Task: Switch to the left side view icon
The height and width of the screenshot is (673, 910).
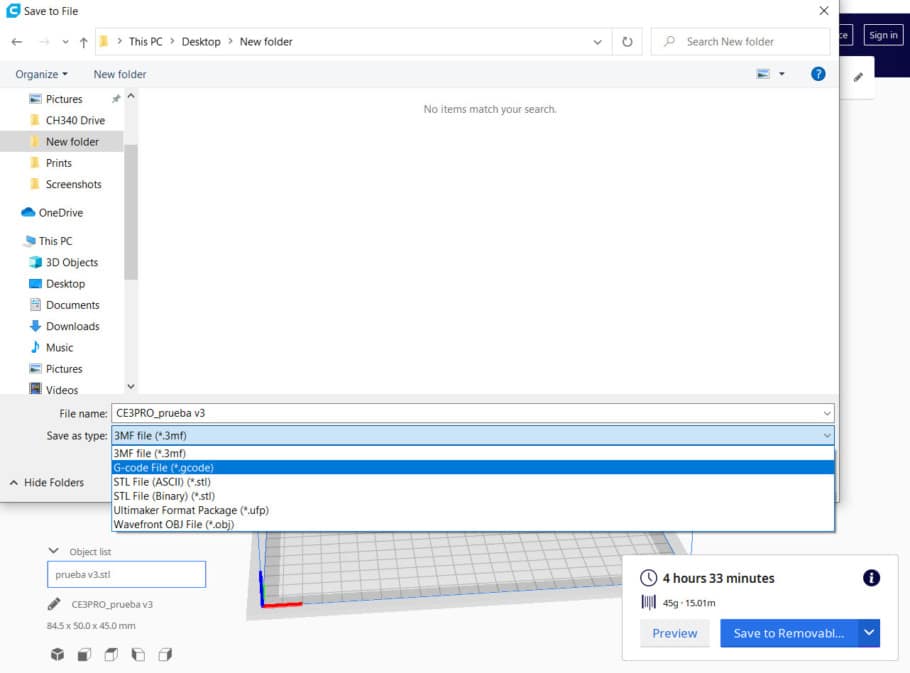Action: click(138, 654)
